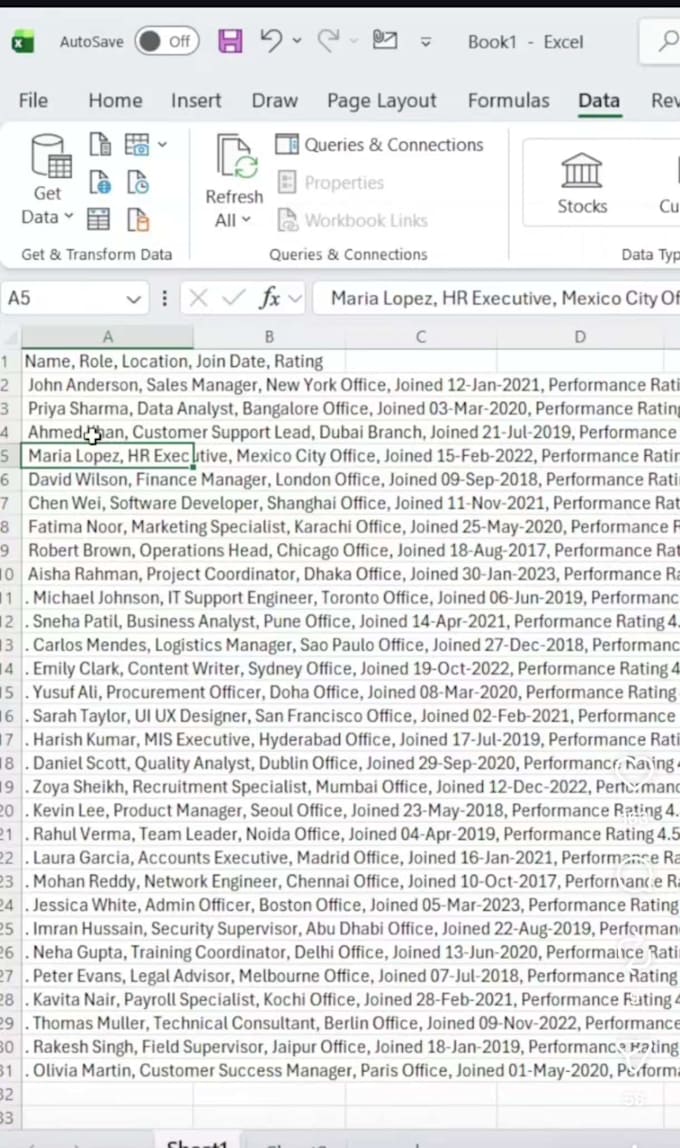Click the From Web icon
Viewport: 680px width, 1148px height.
point(100,182)
